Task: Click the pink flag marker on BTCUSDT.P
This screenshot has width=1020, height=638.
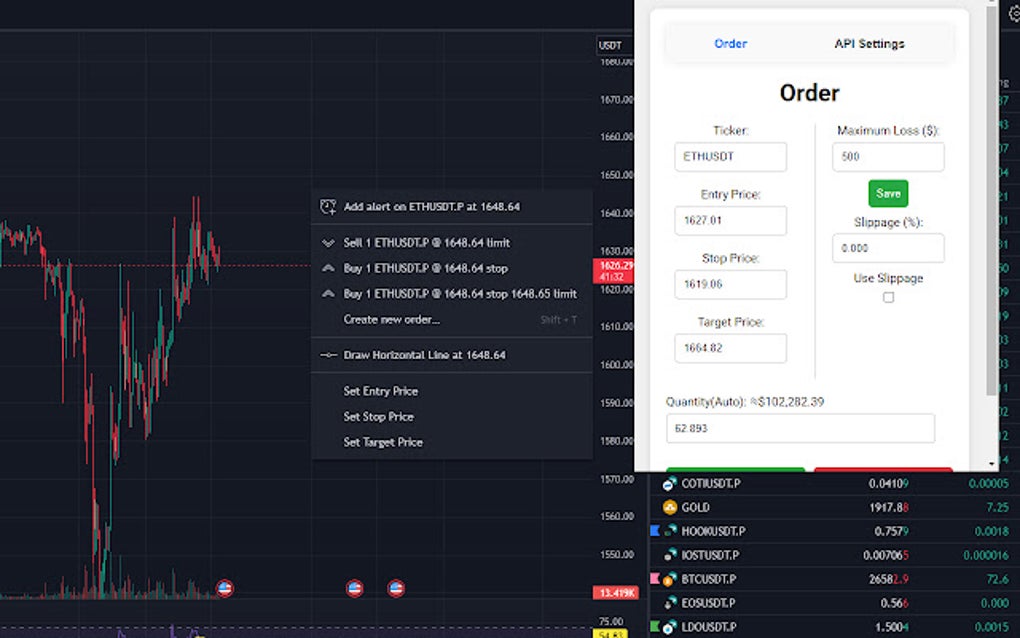Action: click(x=655, y=579)
